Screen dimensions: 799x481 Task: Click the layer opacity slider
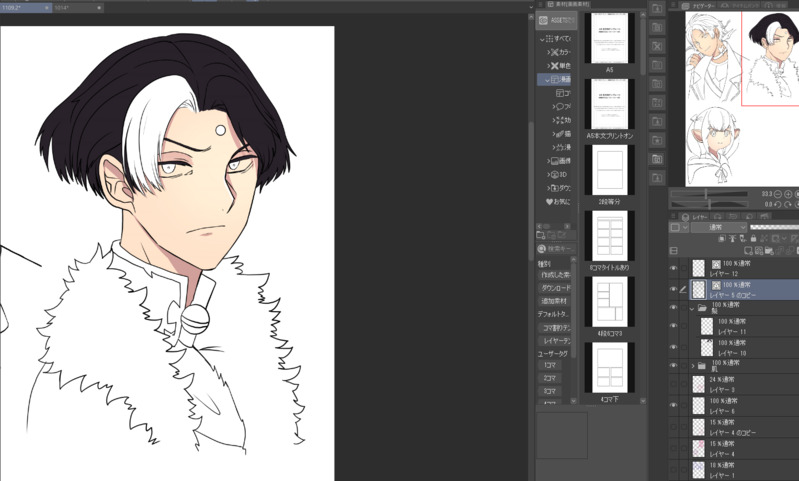tap(774, 227)
